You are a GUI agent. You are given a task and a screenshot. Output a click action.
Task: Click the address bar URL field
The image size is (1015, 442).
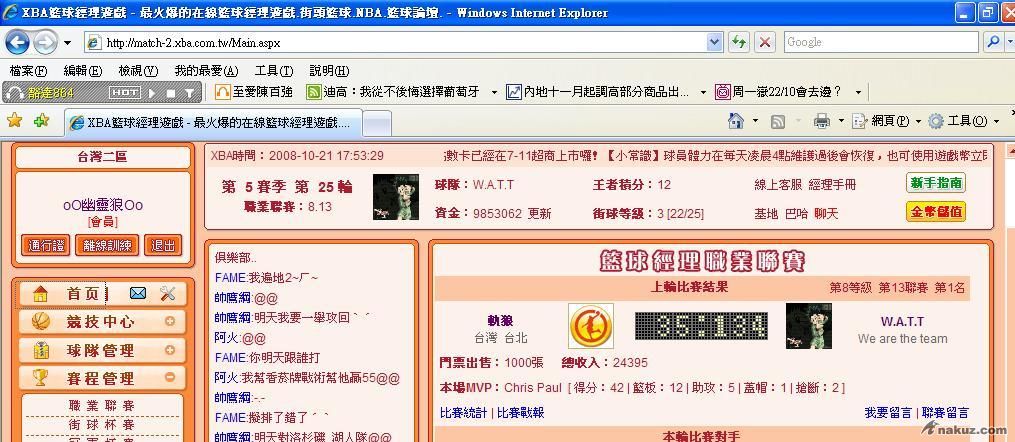pos(396,43)
